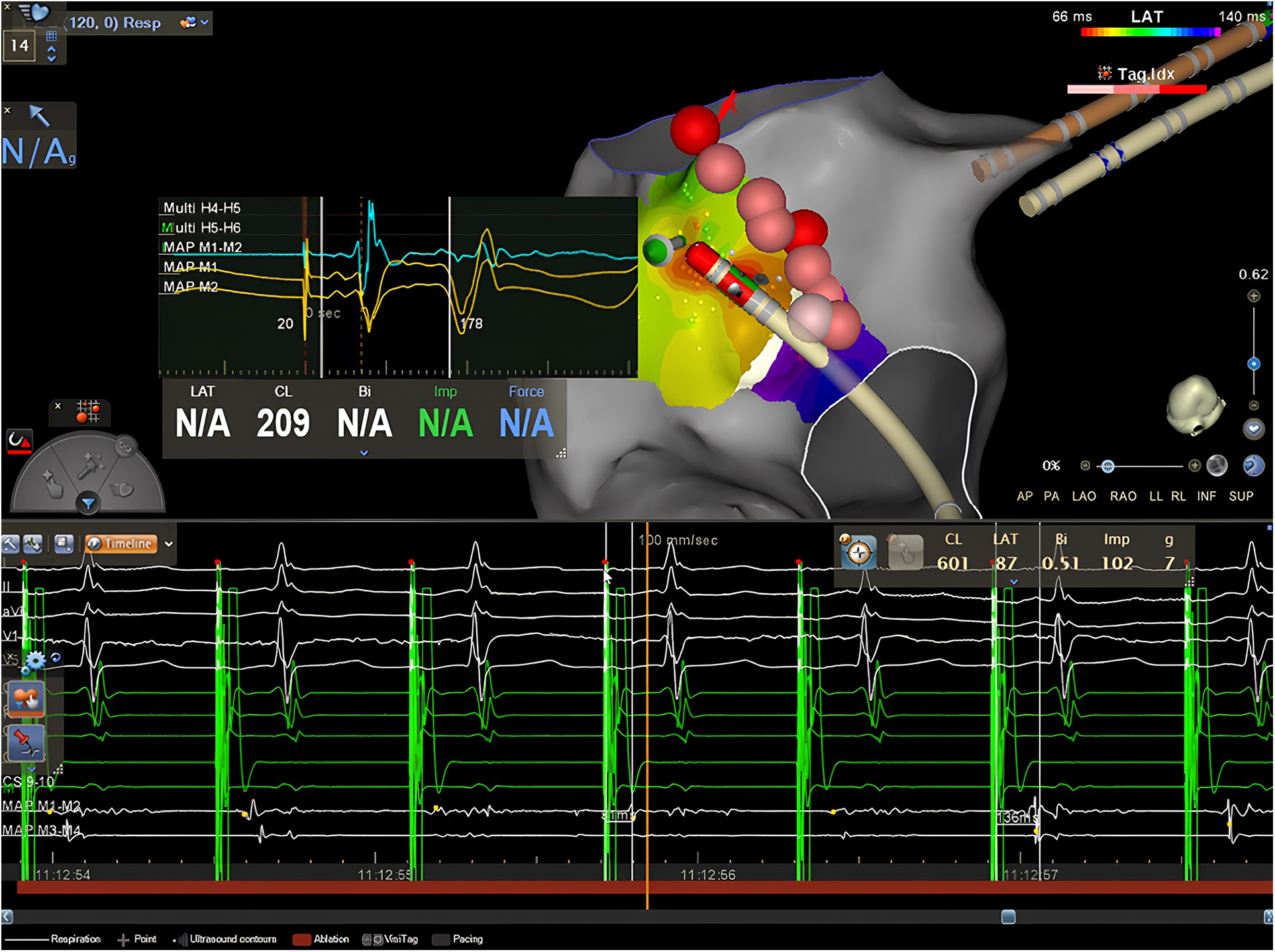Image resolution: width=1275 pixels, height=952 pixels.
Task: Click the horizontal scrollbar thumb at bottom
Action: (1007, 917)
